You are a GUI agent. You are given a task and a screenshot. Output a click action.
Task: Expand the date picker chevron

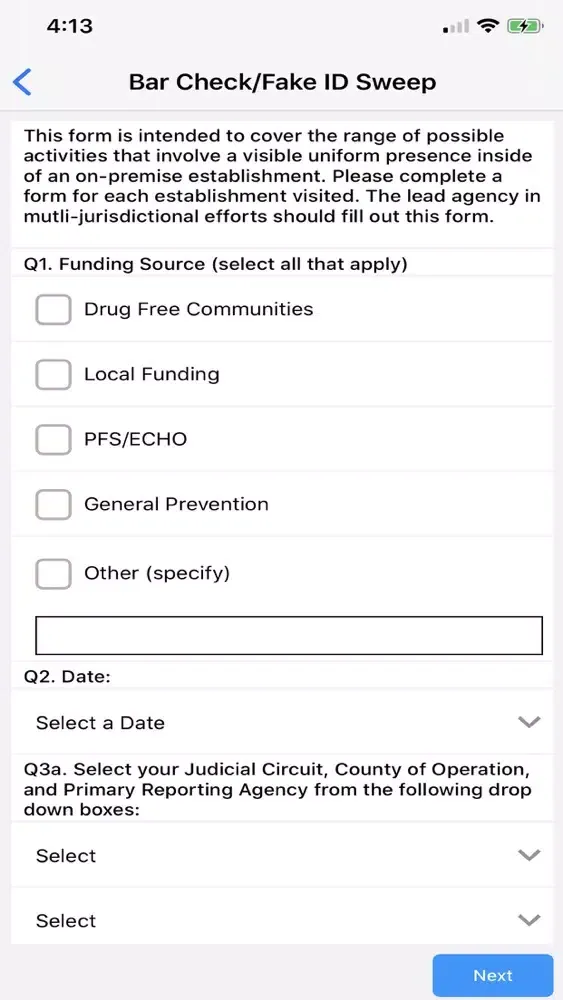[529, 723]
